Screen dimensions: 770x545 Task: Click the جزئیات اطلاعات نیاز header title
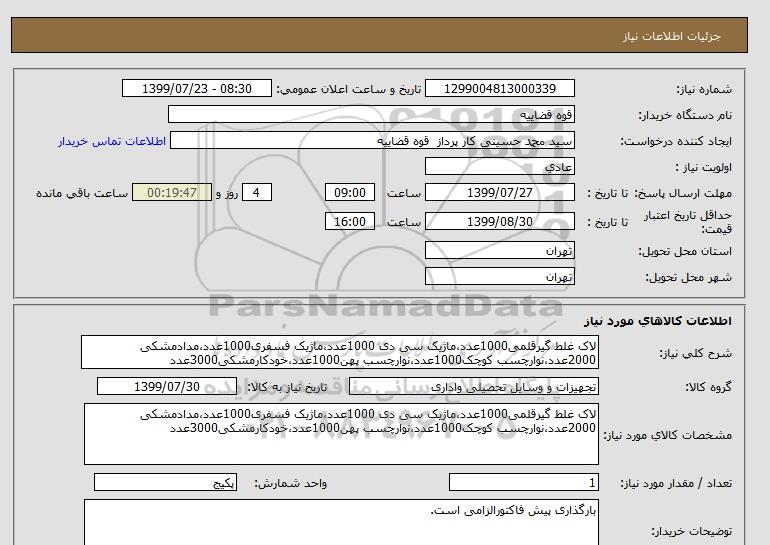tap(671, 36)
